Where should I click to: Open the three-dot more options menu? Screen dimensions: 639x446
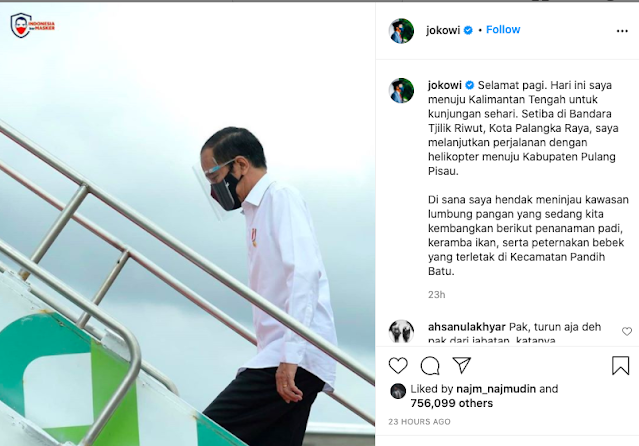622,31
